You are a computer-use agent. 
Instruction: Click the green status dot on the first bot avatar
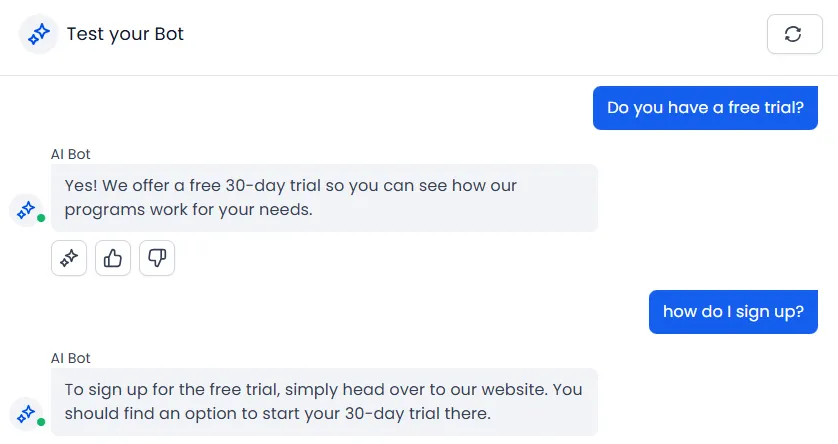[x=41, y=218]
